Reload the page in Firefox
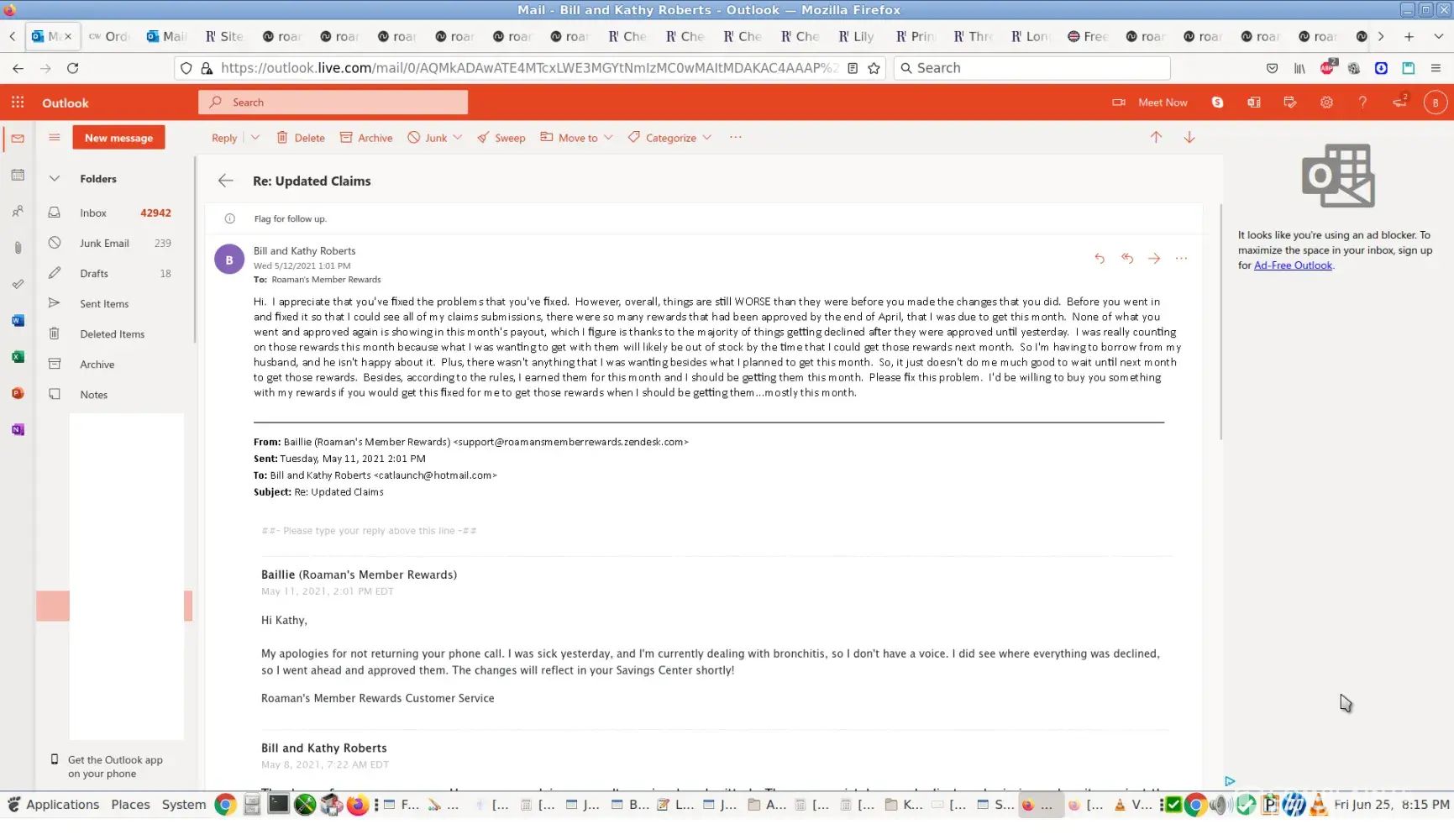 tap(73, 68)
